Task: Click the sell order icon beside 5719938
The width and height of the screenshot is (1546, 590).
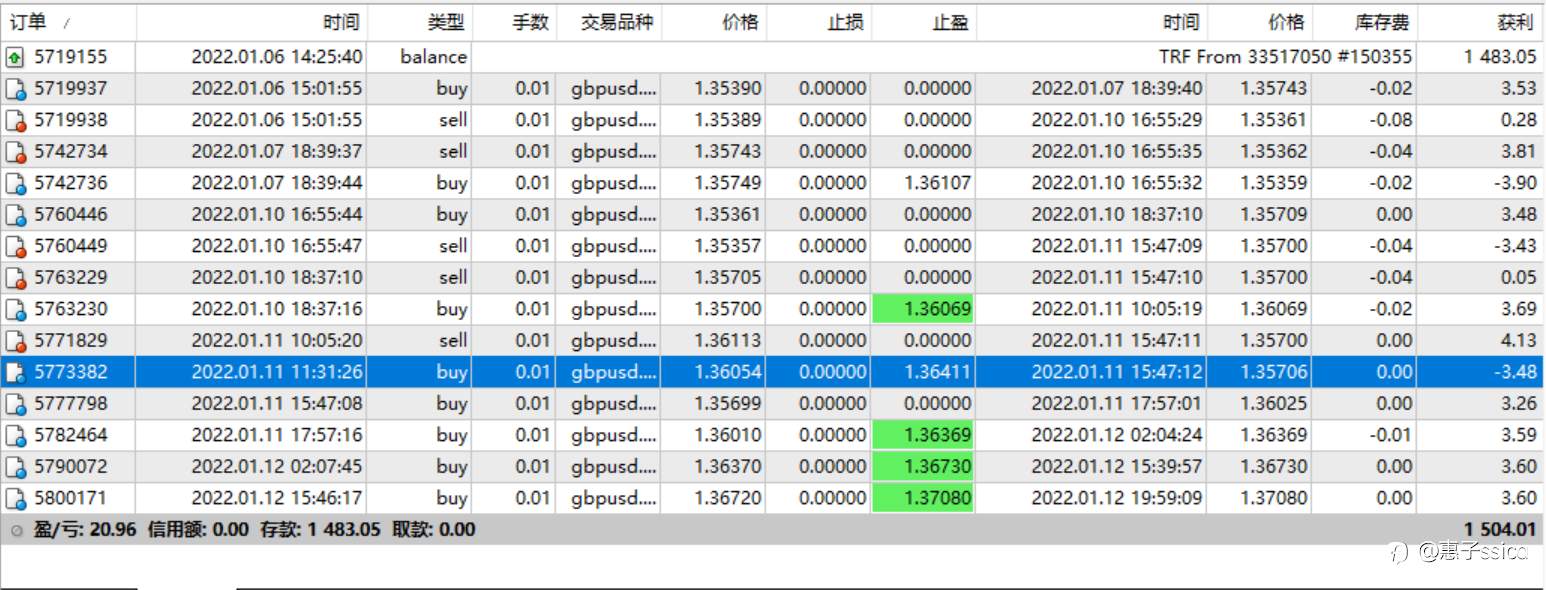Action: (15, 120)
